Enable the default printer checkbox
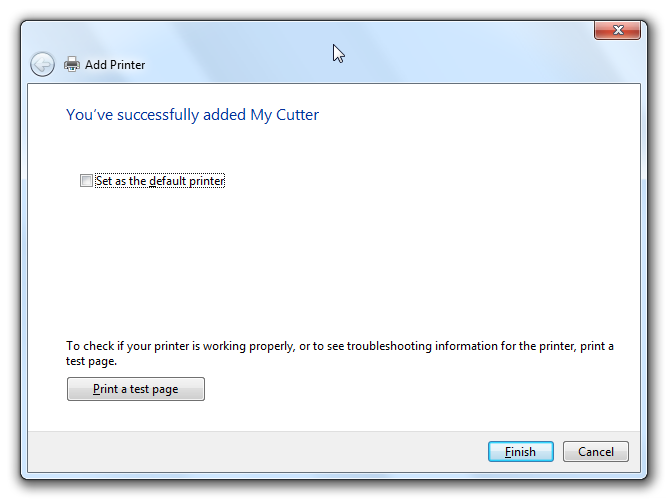This screenshot has width=668, height=500. pyautogui.click(x=86, y=181)
